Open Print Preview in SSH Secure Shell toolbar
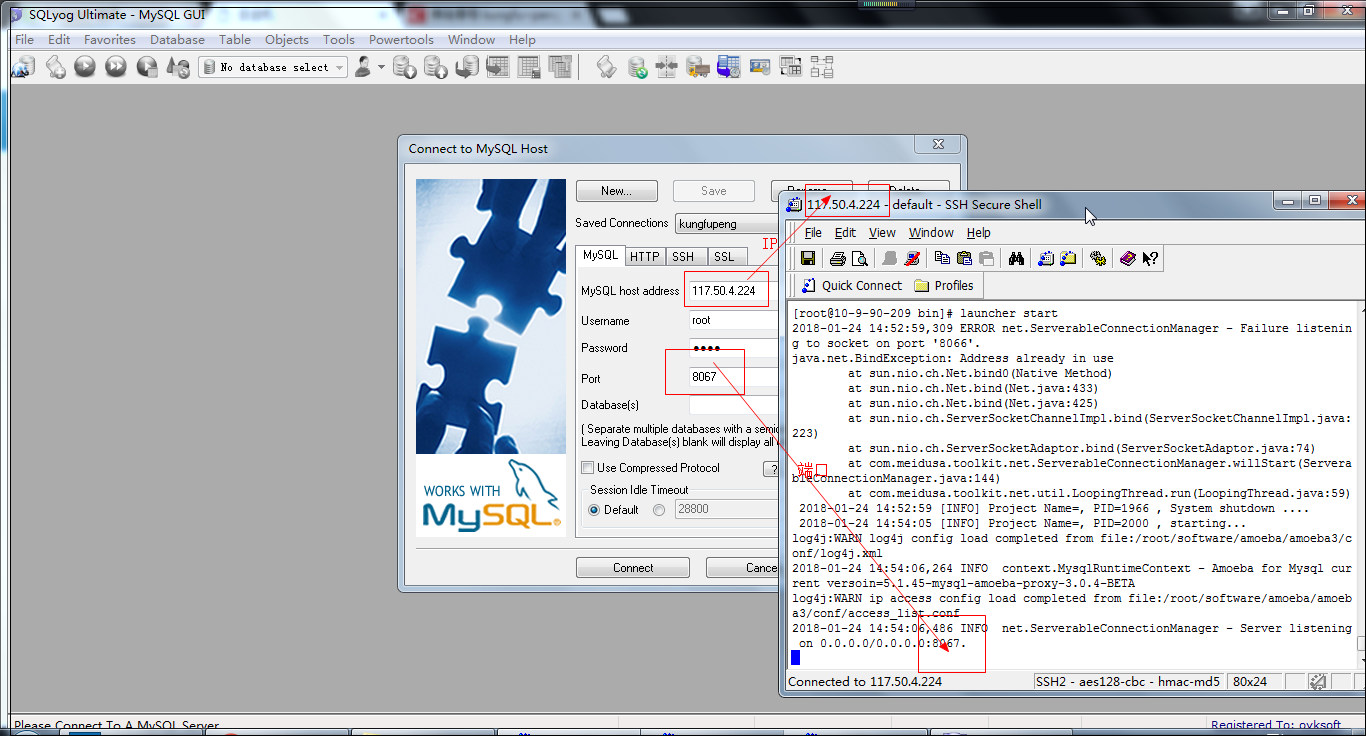This screenshot has height=736, width=1366. click(859, 258)
